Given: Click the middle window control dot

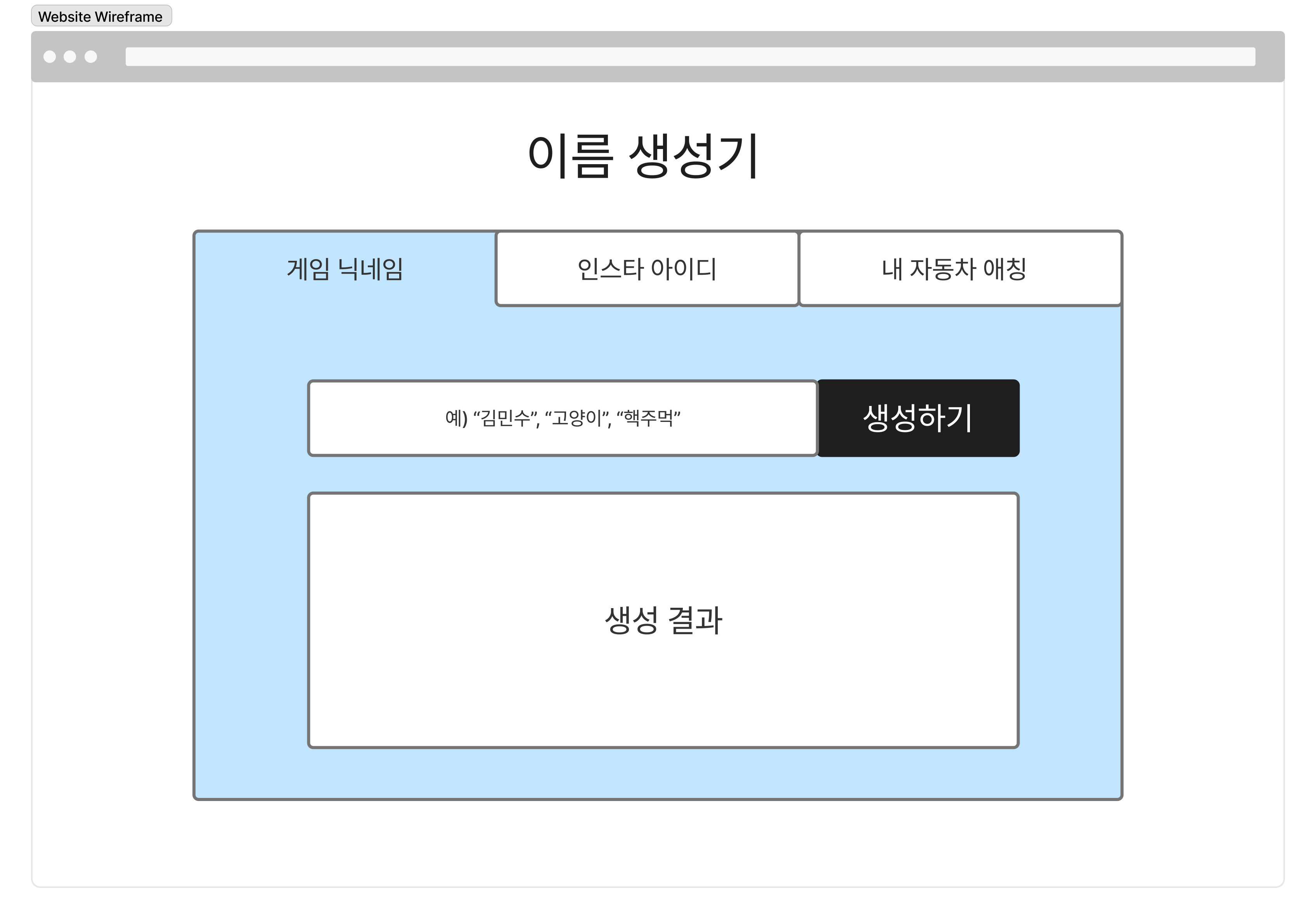Looking at the screenshot, I should (70, 57).
